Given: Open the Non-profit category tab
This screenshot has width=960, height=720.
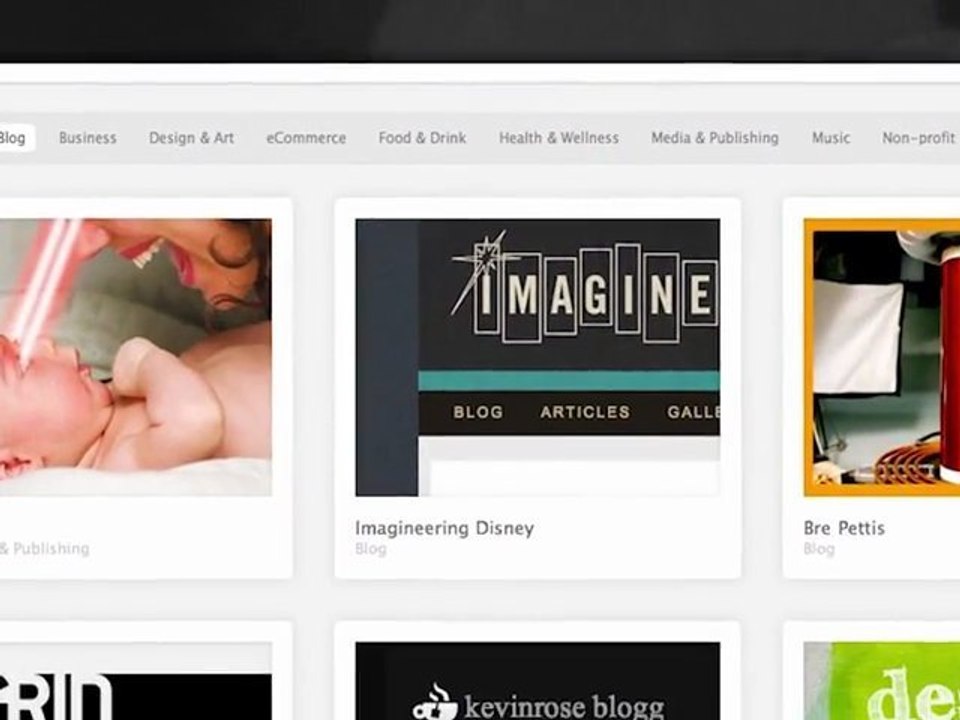Looking at the screenshot, I should [x=919, y=138].
